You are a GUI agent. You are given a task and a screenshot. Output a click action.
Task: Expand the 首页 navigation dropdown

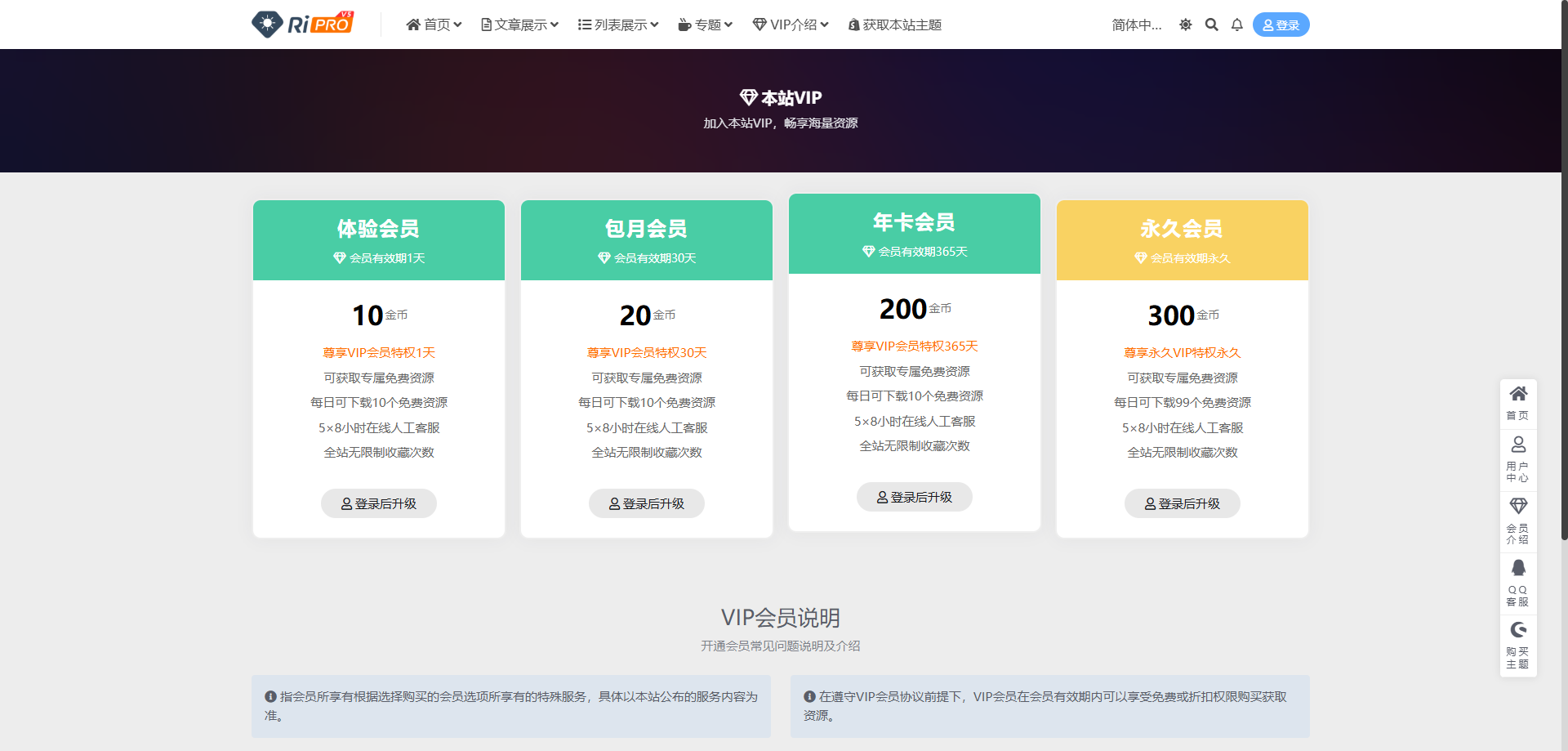click(x=434, y=25)
